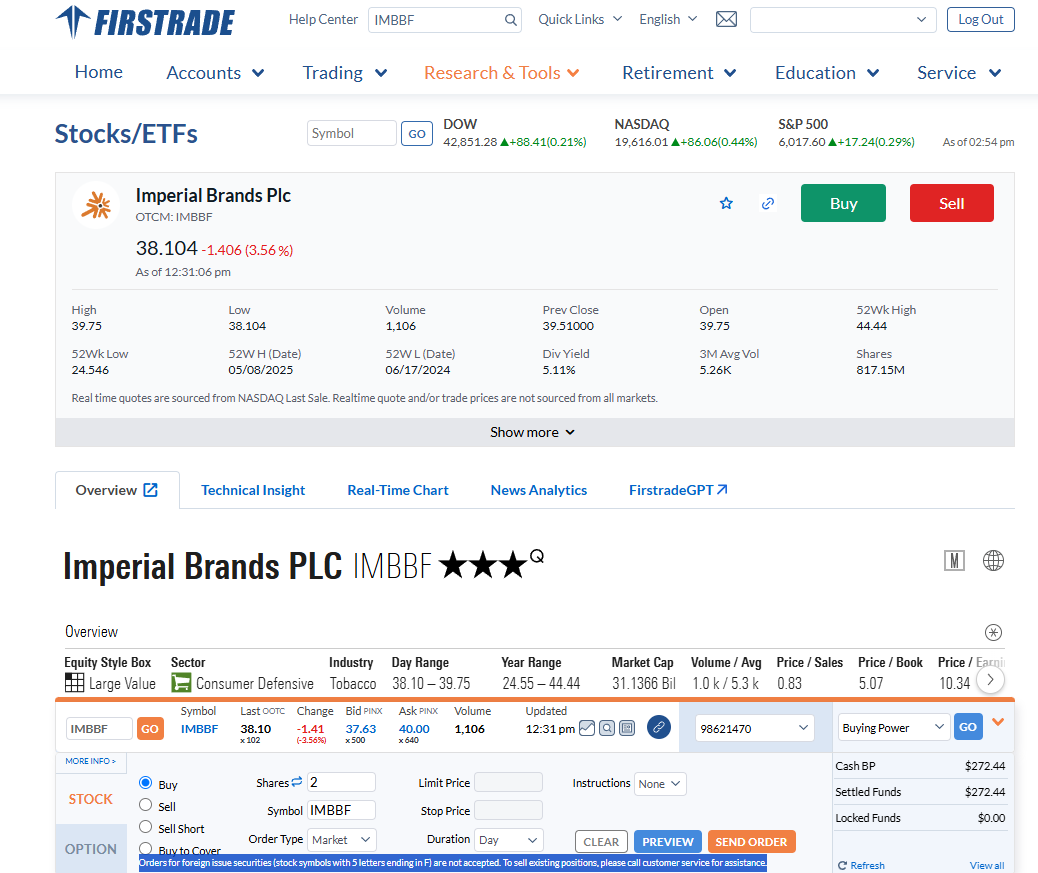Open the English language dropdown
The width and height of the screenshot is (1038, 873).
(x=668, y=19)
